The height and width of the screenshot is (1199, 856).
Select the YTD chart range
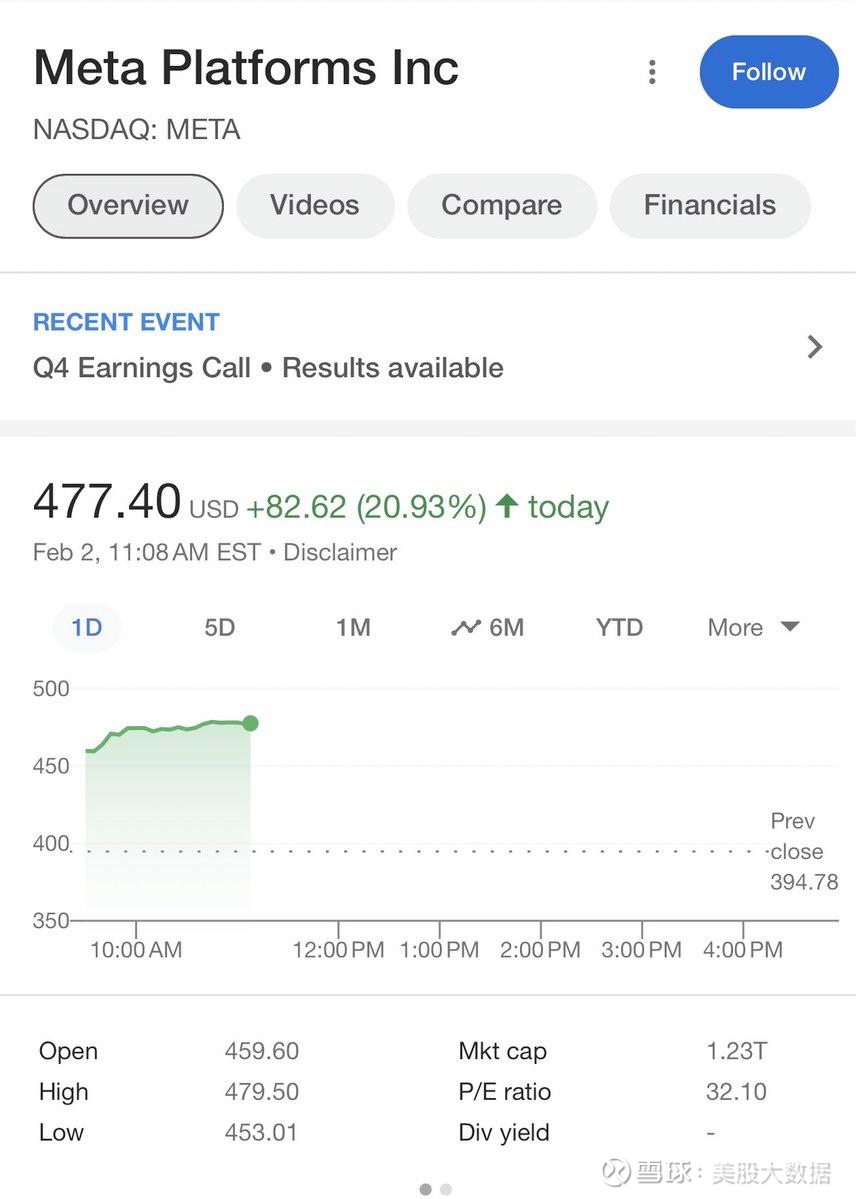[619, 628]
